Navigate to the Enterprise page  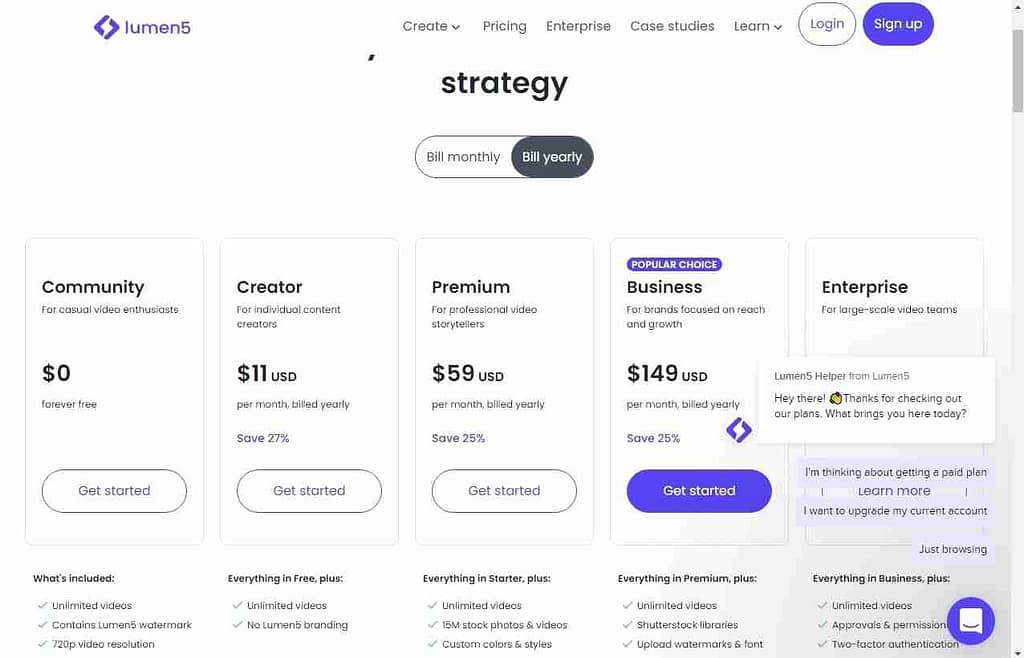click(x=578, y=26)
